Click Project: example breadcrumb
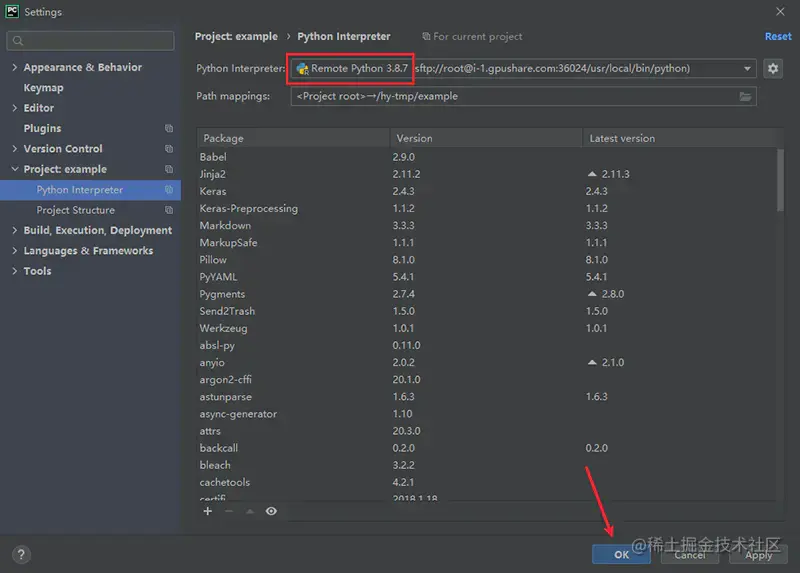 [236, 36]
